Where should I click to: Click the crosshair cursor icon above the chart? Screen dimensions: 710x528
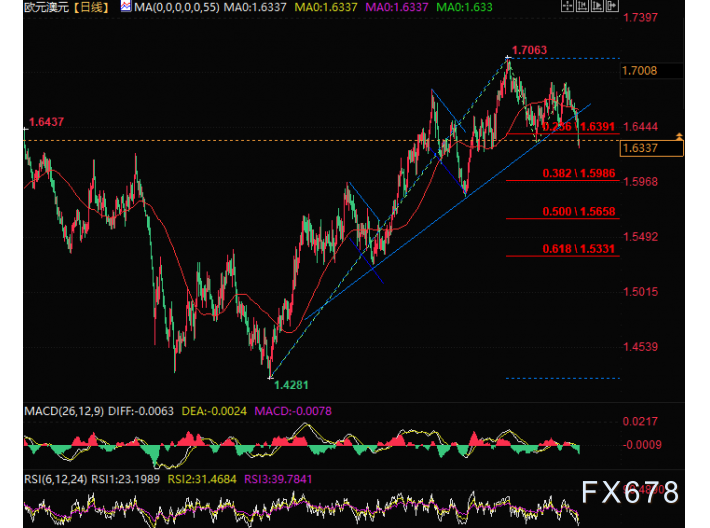point(566,6)
